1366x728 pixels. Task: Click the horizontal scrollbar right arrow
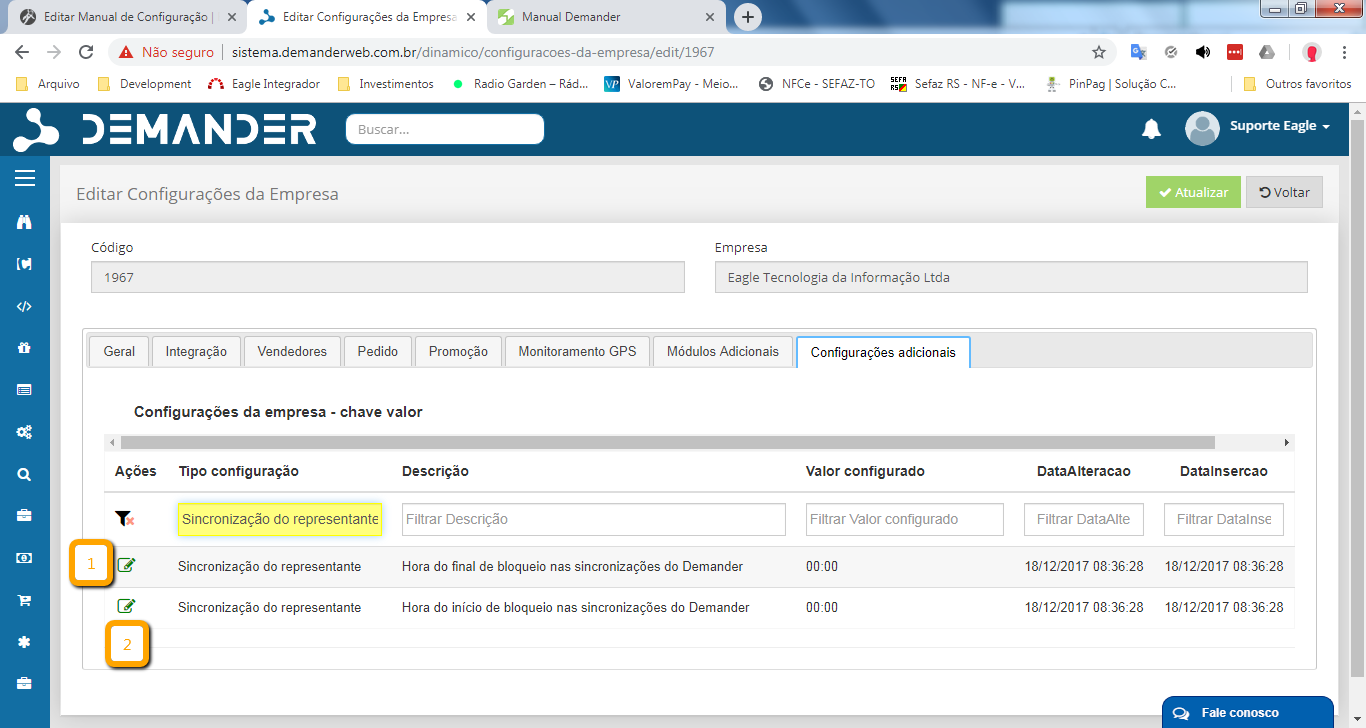coord(1287,442)
